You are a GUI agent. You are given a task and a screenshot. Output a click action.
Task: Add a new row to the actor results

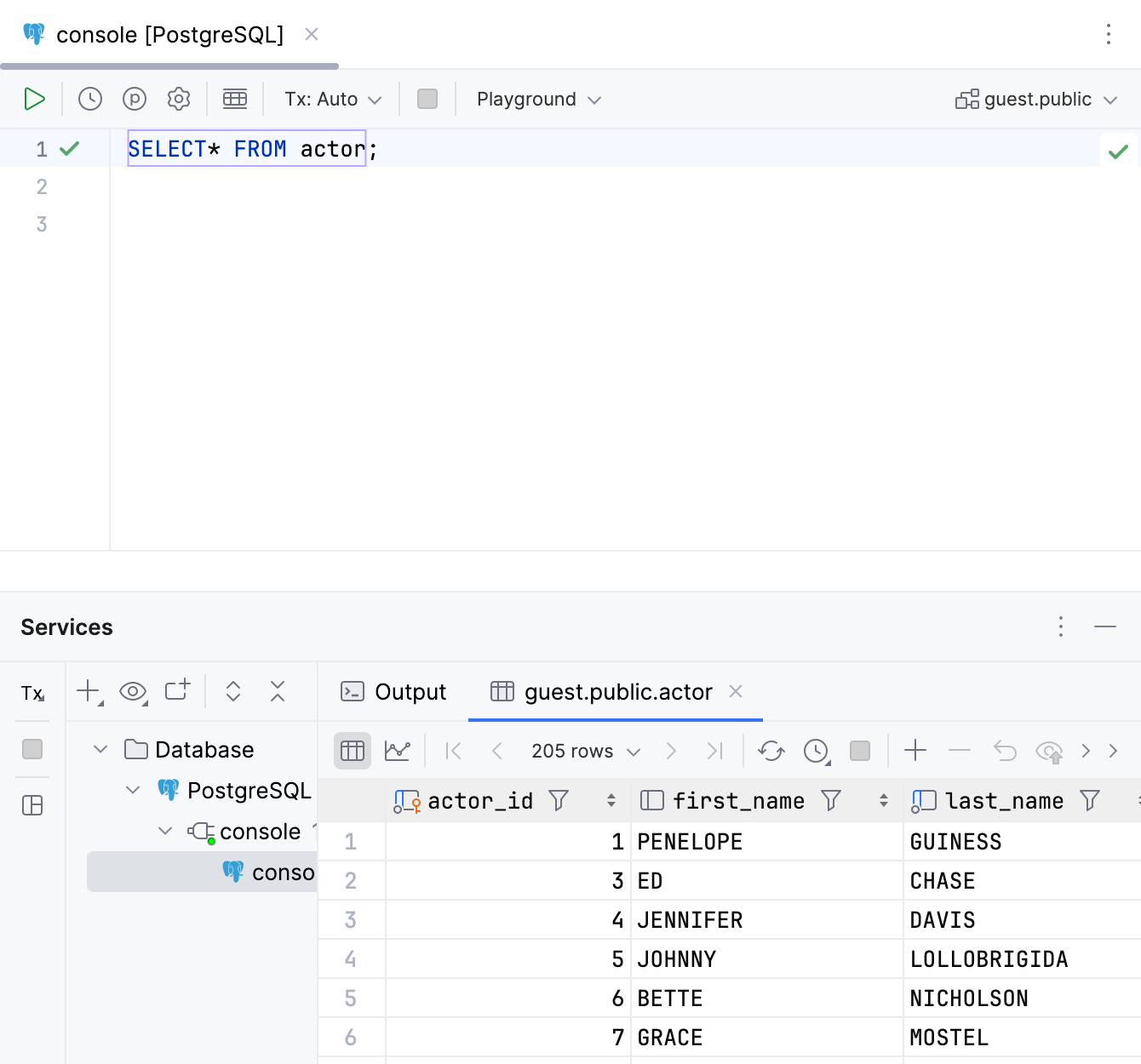[x=915, y=751]
